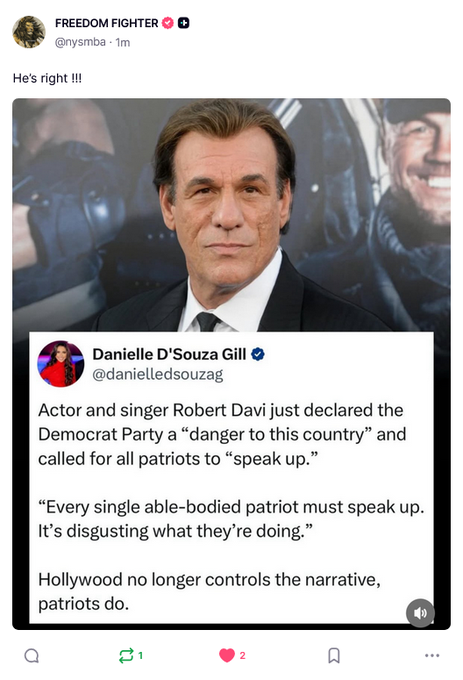Unmute the video with the speaker icon
Image resolution: width=463 pixels, height=680 pixels.
[x=420, y=613]
